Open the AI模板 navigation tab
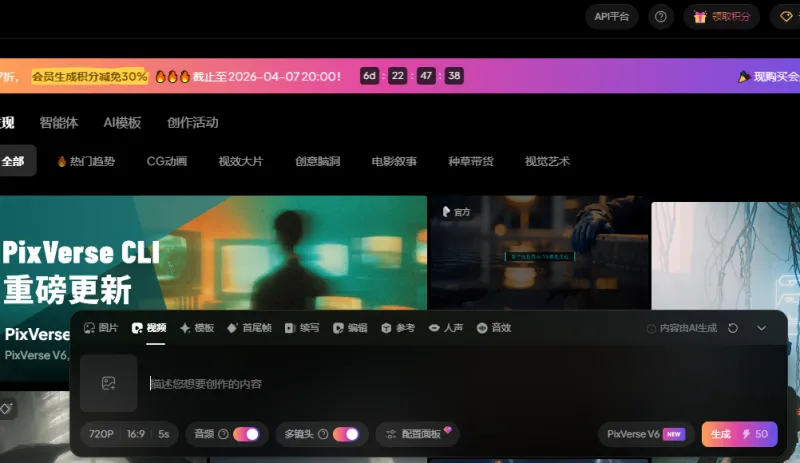Image resolution: width=800 pixels, height=463 pixels. point(122,123)
